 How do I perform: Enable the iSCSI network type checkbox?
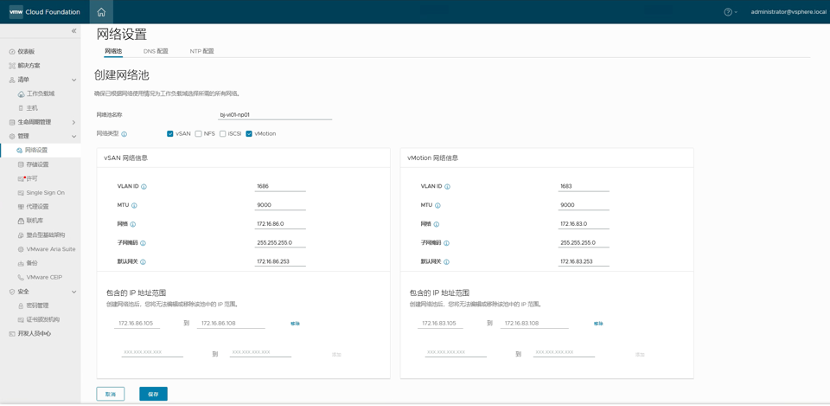tap(223, 134)
